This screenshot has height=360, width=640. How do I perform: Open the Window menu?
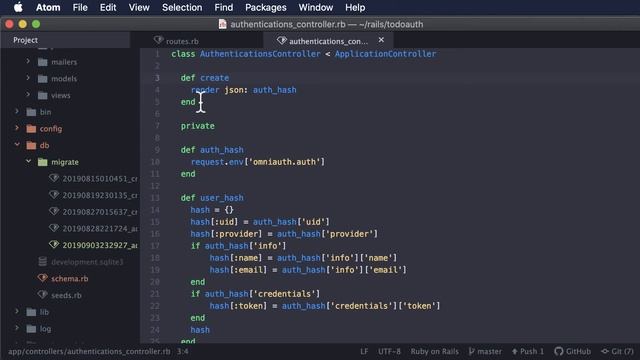click(x=316, y=7)
